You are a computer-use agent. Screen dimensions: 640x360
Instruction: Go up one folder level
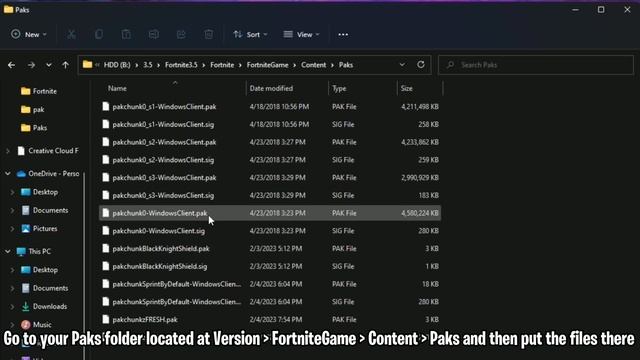pos(65,65)
